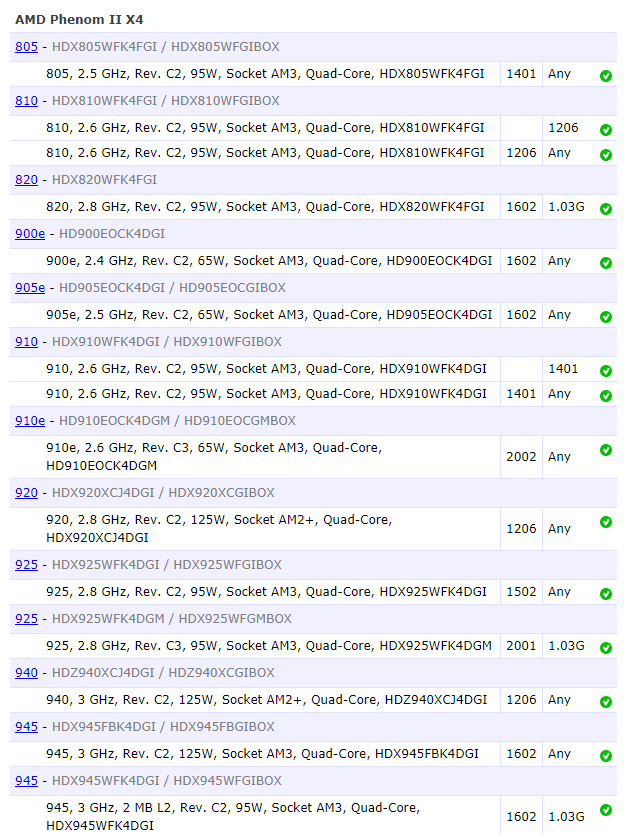Click Any in the 900e row
This screenshot has height=836, width=624.
pyautogui.click(x=559, y=261)
